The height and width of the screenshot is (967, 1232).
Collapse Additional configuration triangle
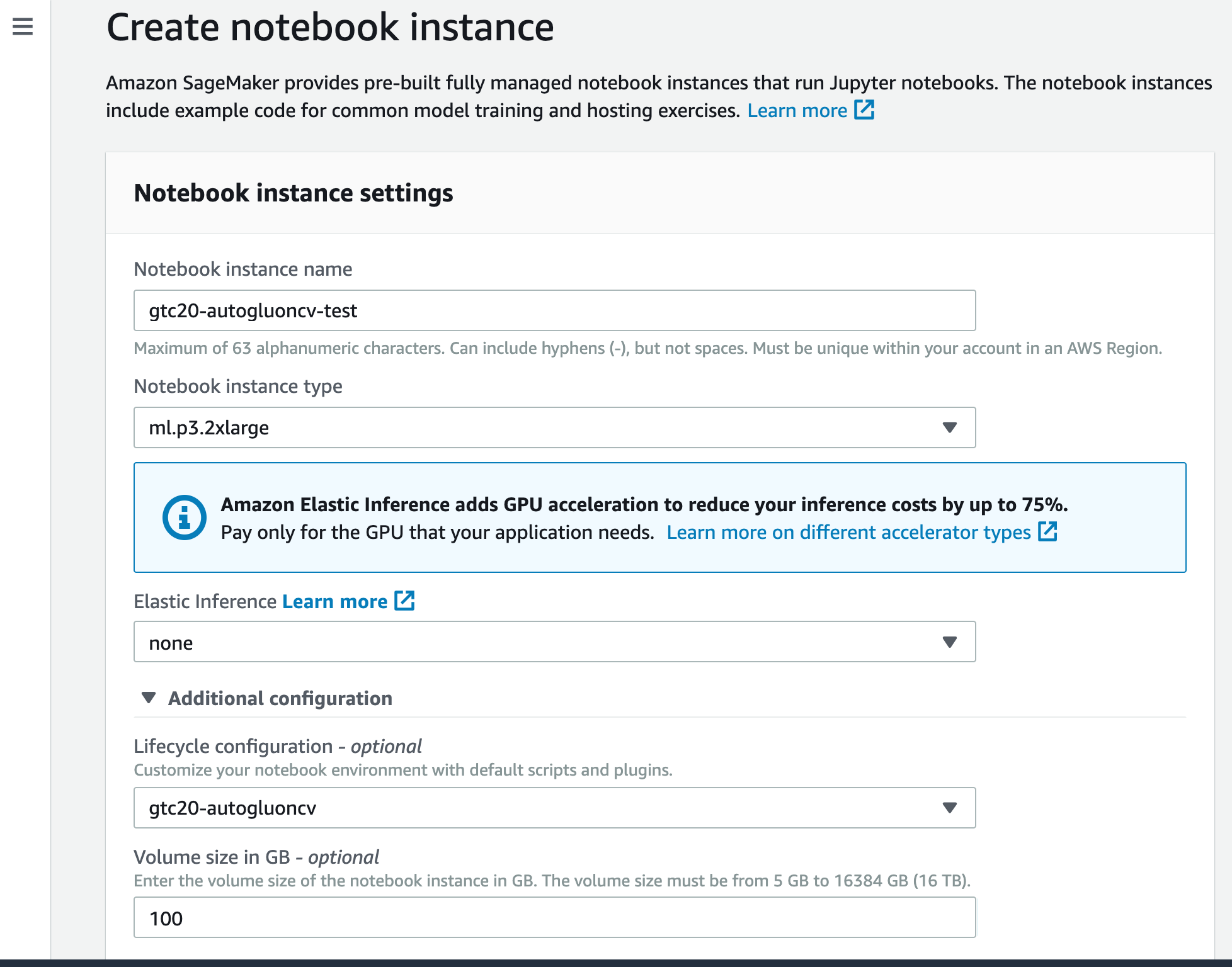tap(149, 698)
